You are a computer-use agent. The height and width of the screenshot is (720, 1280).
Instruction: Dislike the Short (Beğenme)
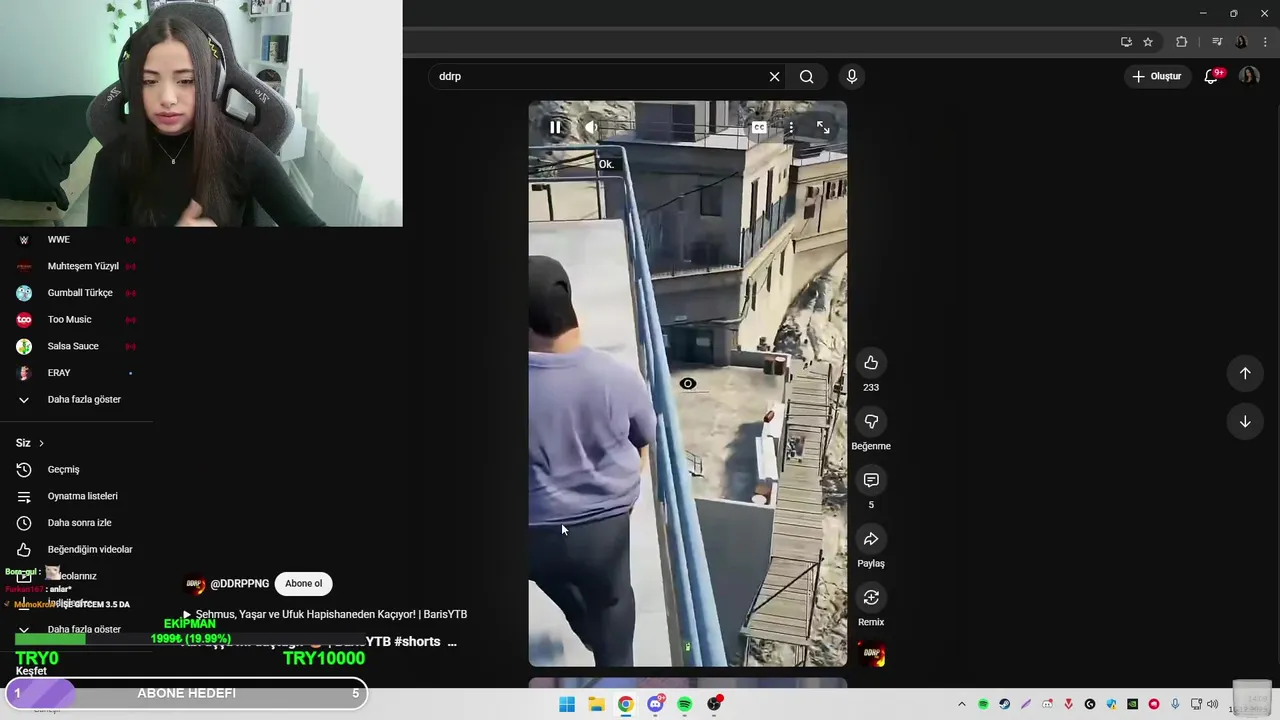coord(871,422)
